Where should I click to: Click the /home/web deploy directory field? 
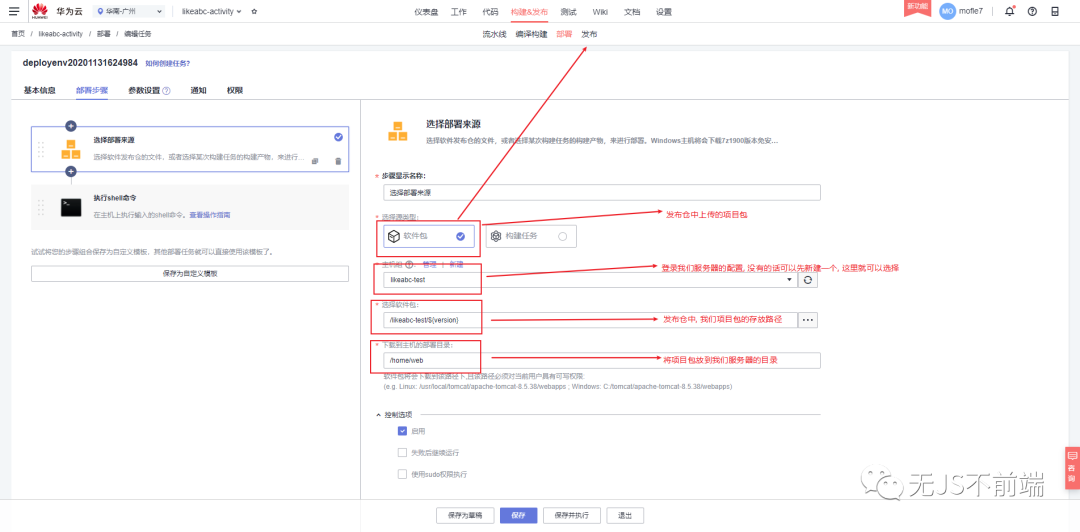pos(602,360)
